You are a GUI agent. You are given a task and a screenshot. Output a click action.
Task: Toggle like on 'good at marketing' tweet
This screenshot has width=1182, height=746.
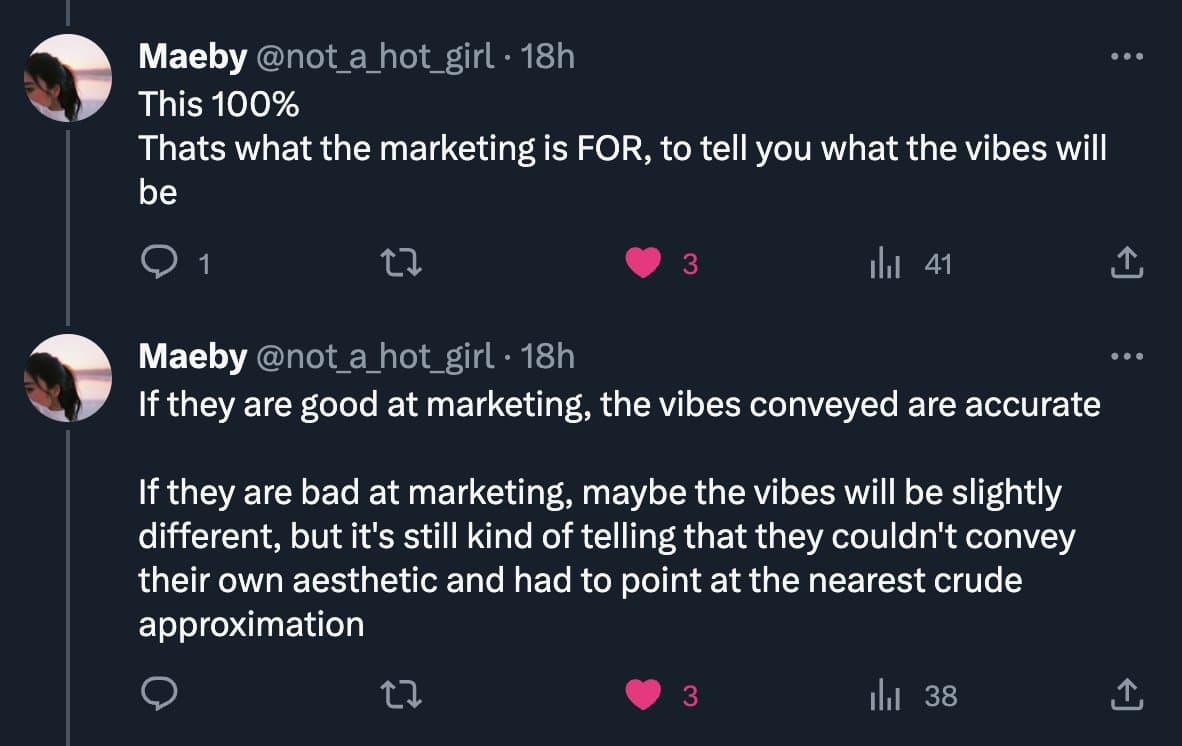coord(643,695)
